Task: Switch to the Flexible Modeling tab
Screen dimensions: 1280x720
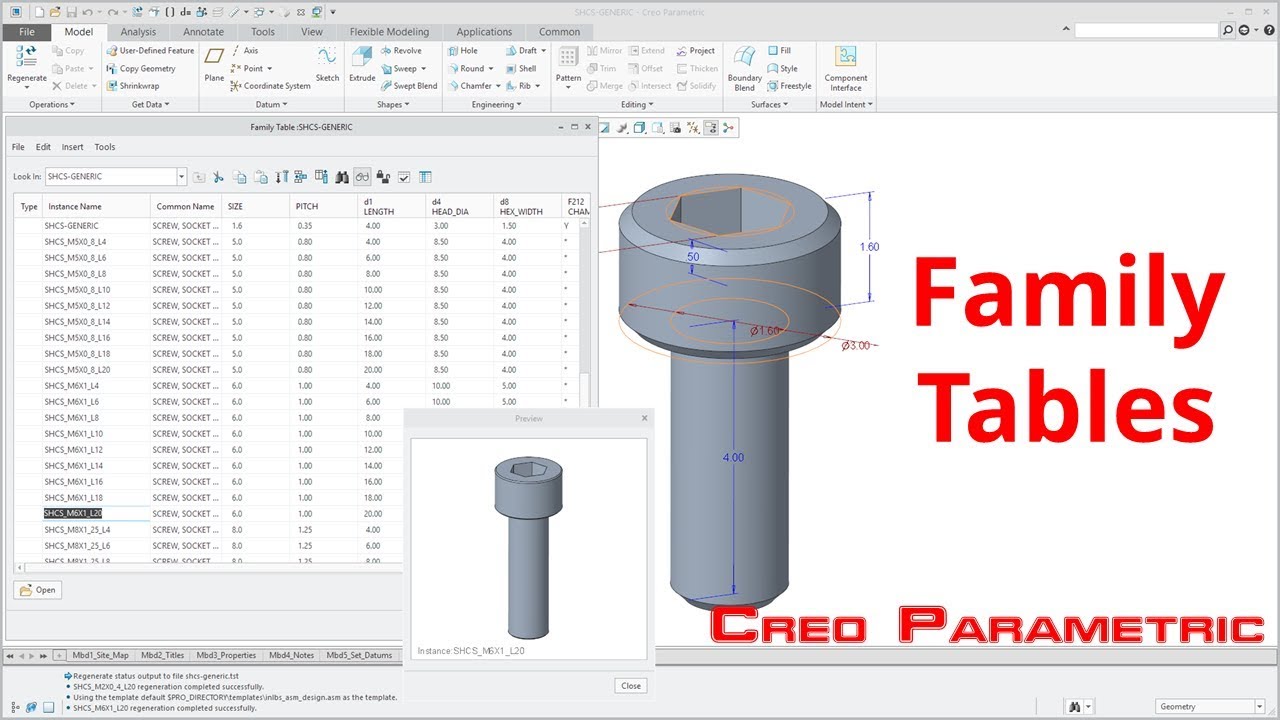Action: 389,32
